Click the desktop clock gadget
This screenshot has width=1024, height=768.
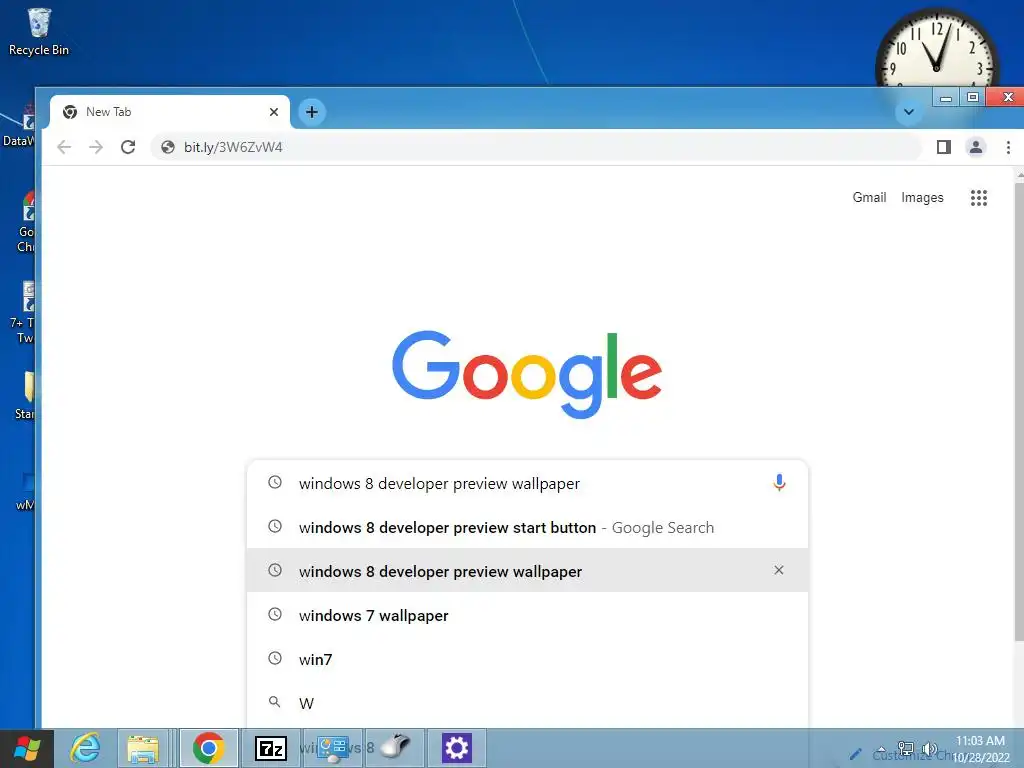[x=936, y=49]
